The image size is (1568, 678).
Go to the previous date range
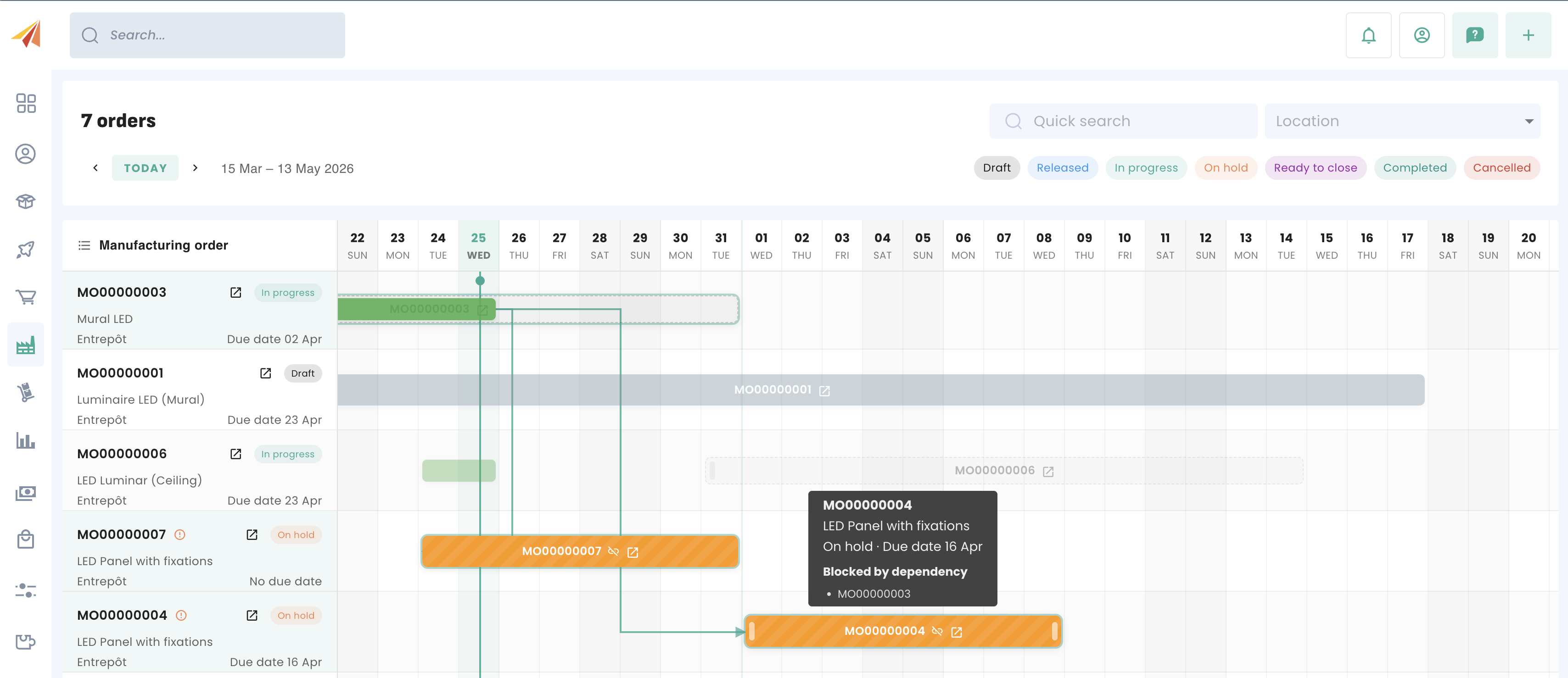pos(95,168)
